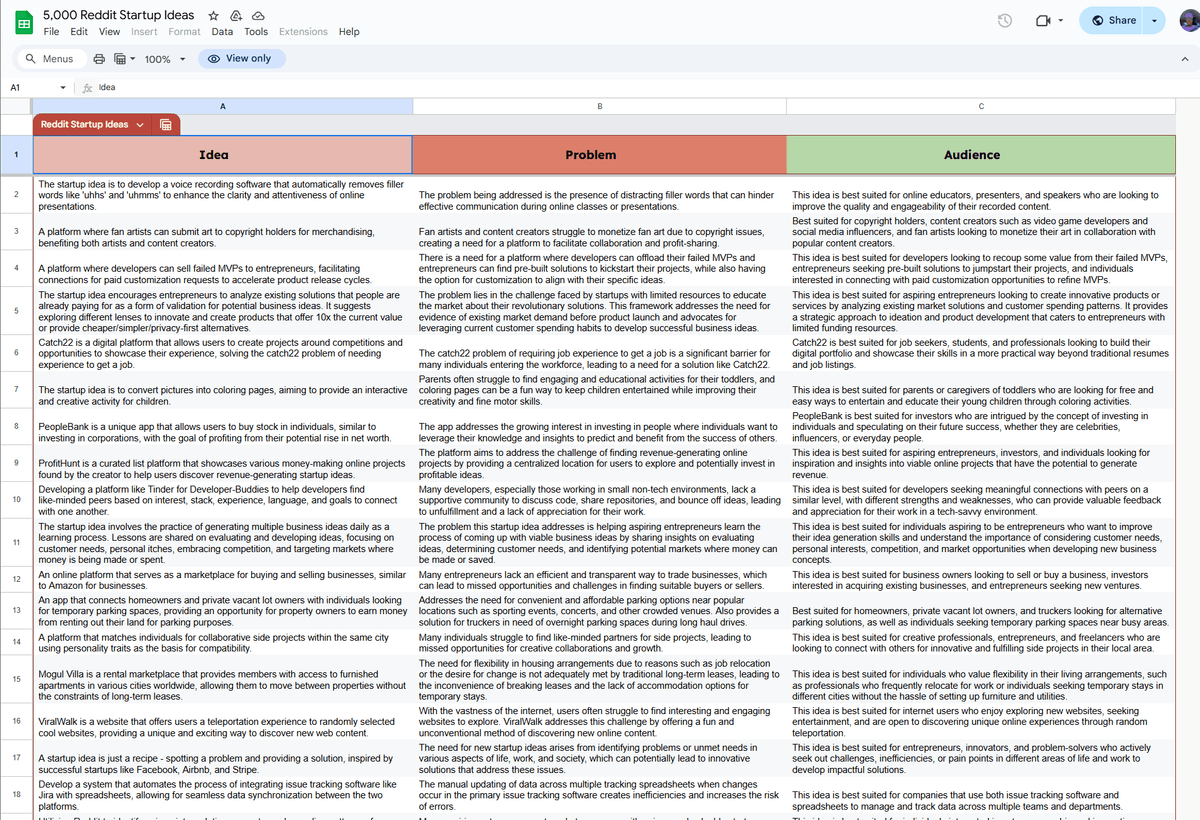Screen dimensions: 1200x820
Task: Select column A header
Action: [222, 106]
